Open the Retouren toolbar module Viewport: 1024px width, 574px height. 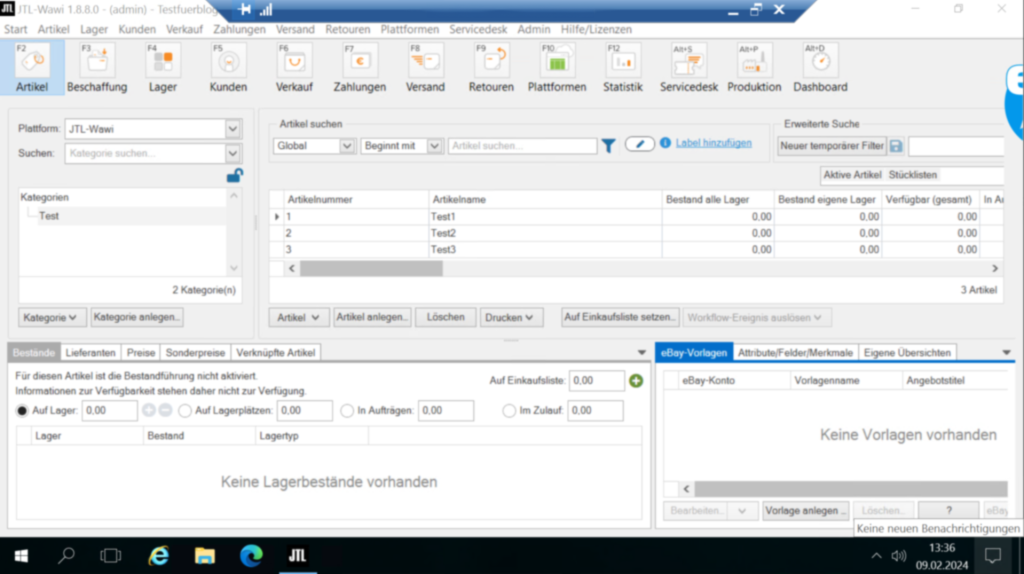pyautogui.click(x=491, y=68)
